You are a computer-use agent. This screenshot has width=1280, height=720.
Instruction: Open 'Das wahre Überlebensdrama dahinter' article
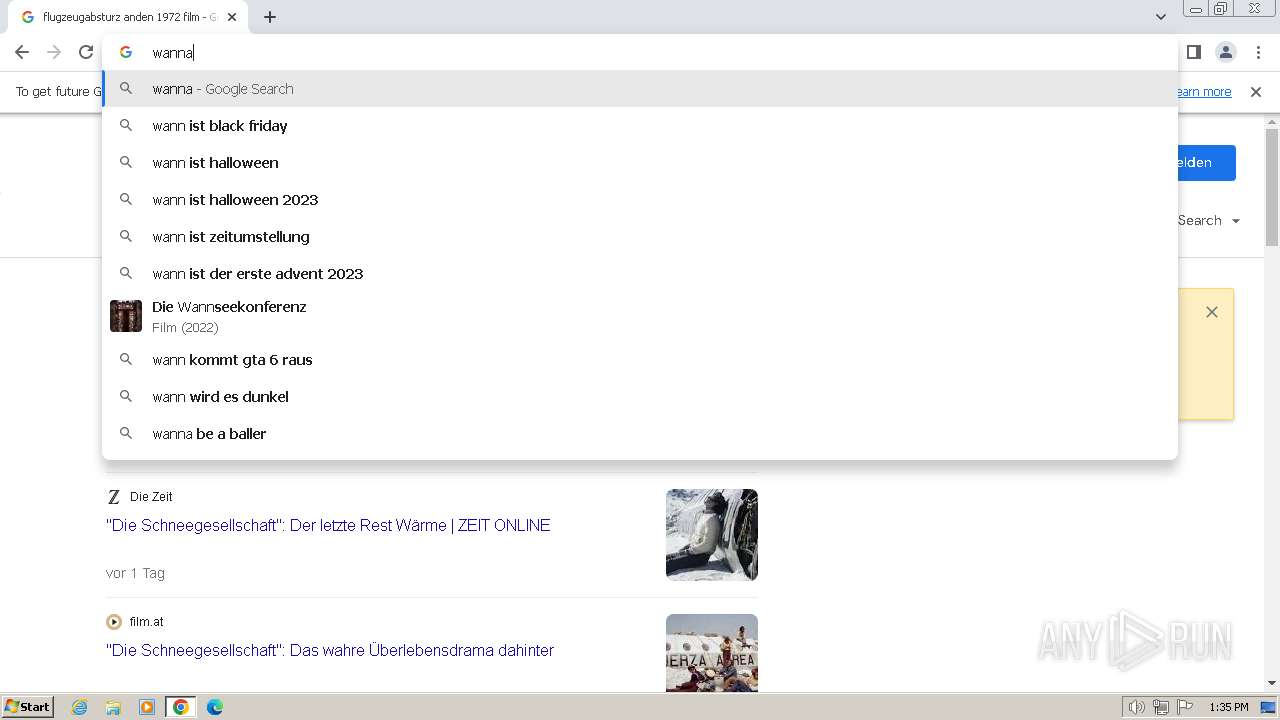(x=330, y=650)
